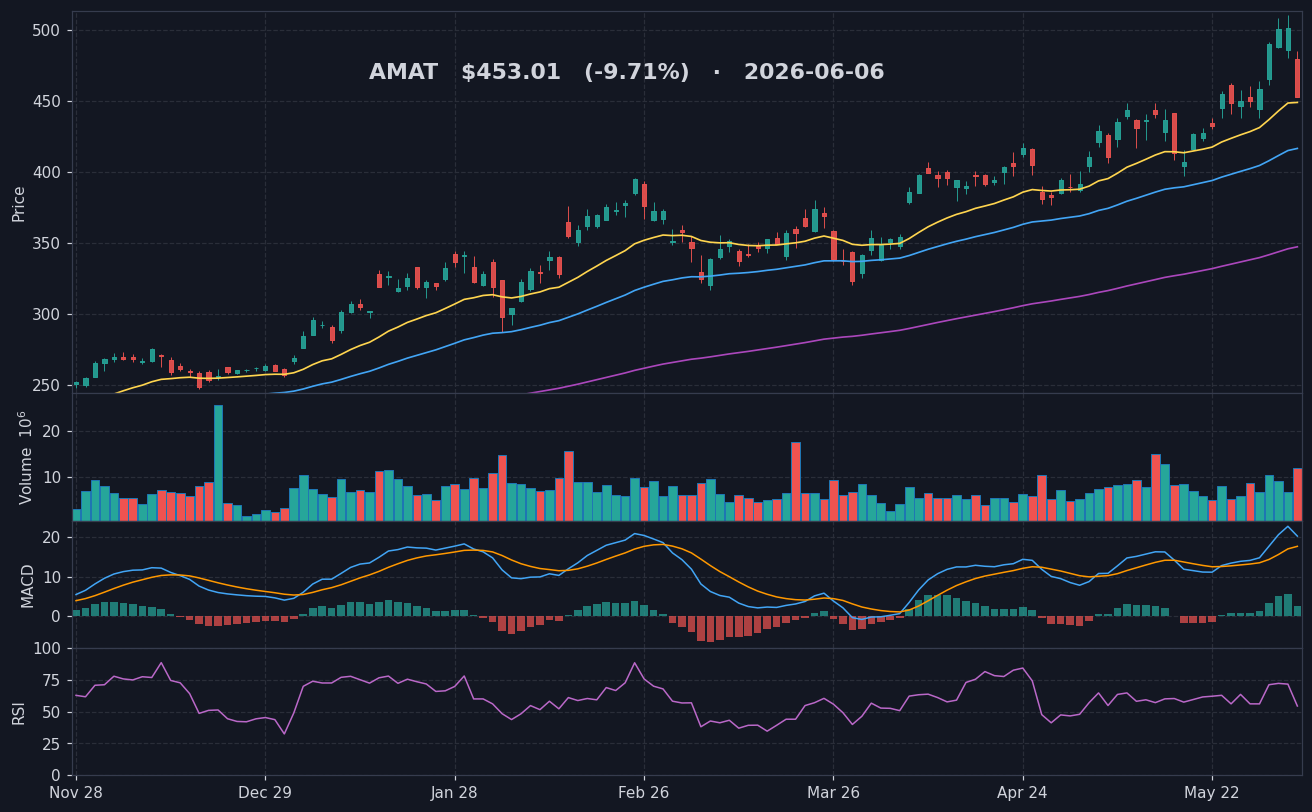Click the Nov 28 date label

coord(76,792)
